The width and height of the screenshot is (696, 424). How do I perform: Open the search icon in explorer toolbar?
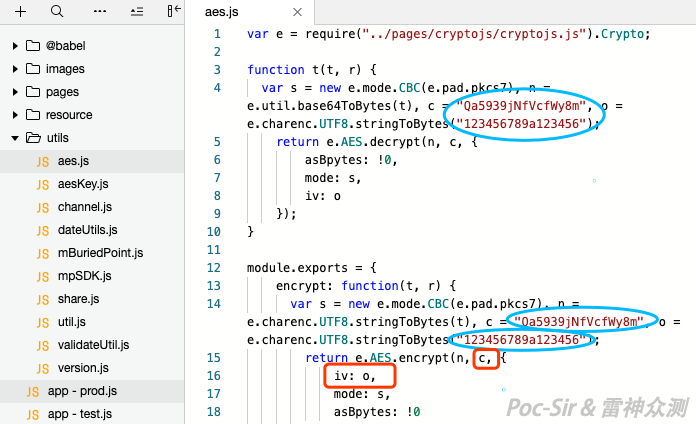[57, 11]
